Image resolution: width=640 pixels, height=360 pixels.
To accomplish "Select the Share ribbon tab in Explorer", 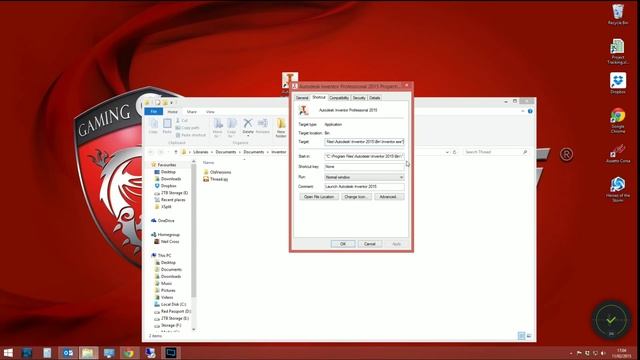I will coord(191,111).
